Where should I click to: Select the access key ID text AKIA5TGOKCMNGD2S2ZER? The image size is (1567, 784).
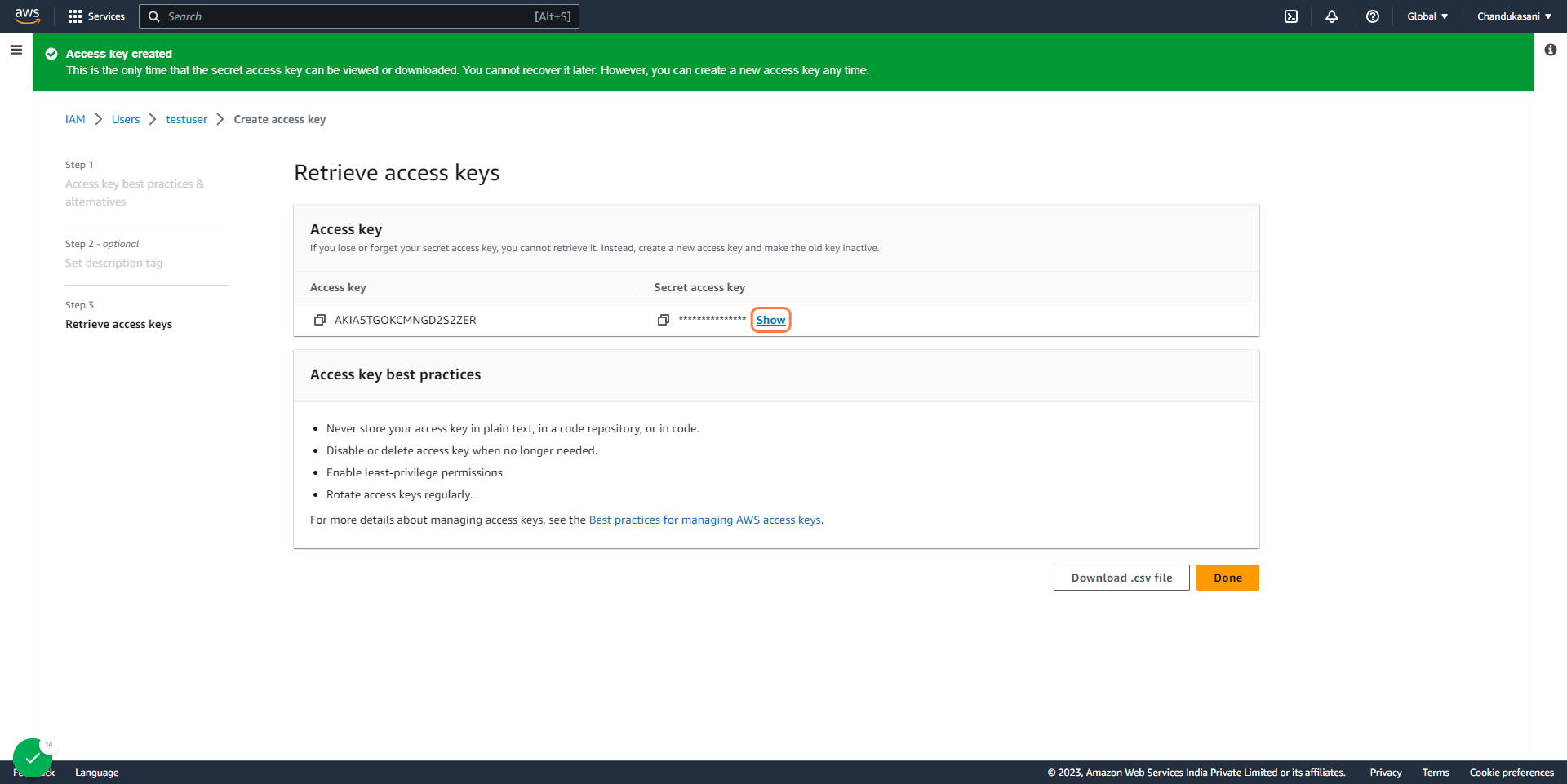pyautogui.click(x=405, y=320)
